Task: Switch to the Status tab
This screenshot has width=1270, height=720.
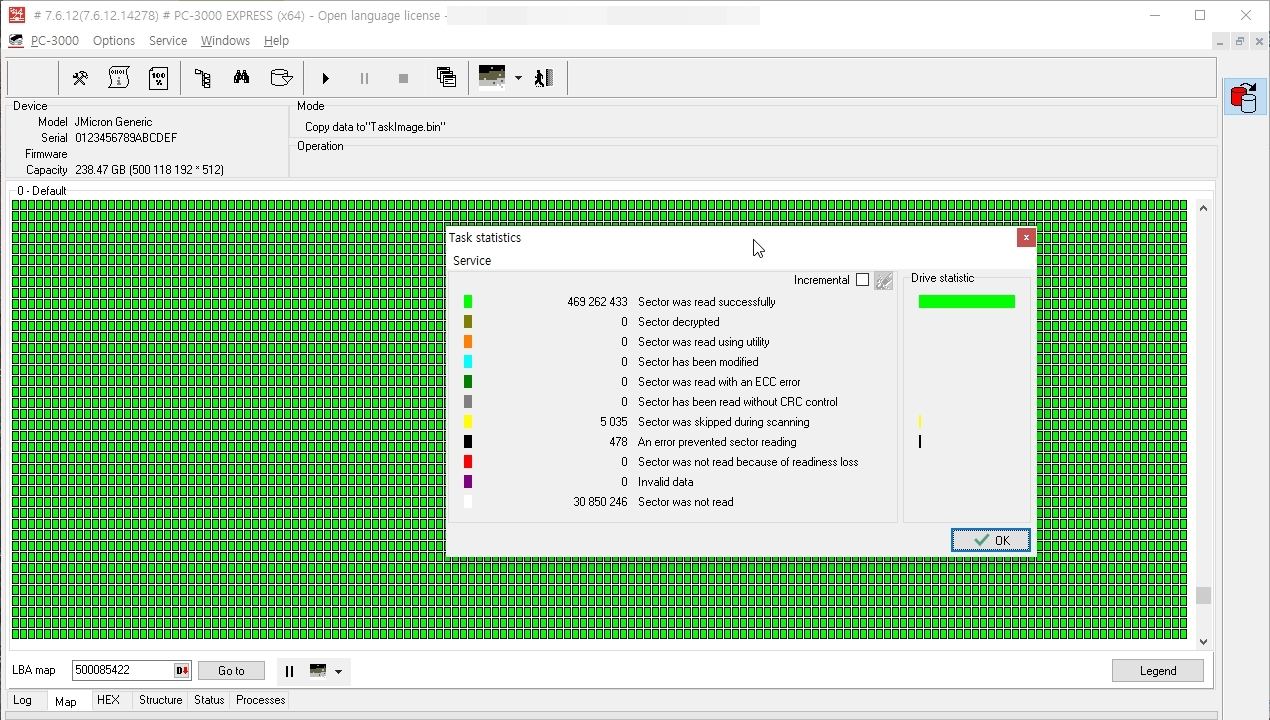Action: pyautogui.click(x=209, y=700)
